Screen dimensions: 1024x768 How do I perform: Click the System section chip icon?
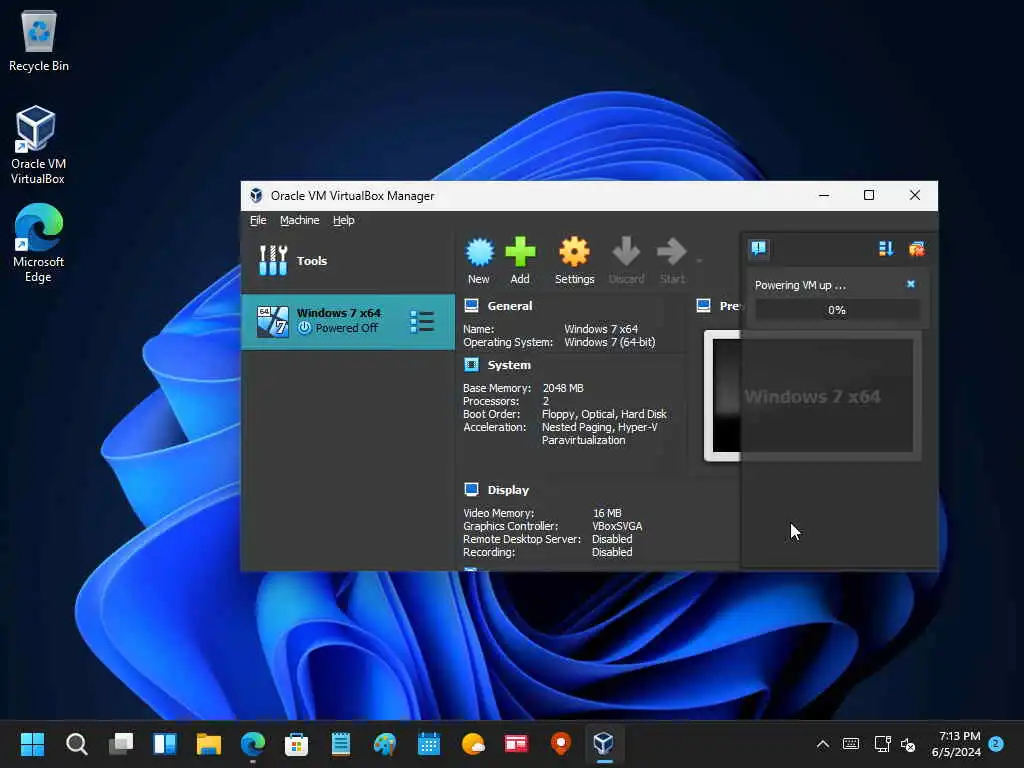(x=472, y=364)
